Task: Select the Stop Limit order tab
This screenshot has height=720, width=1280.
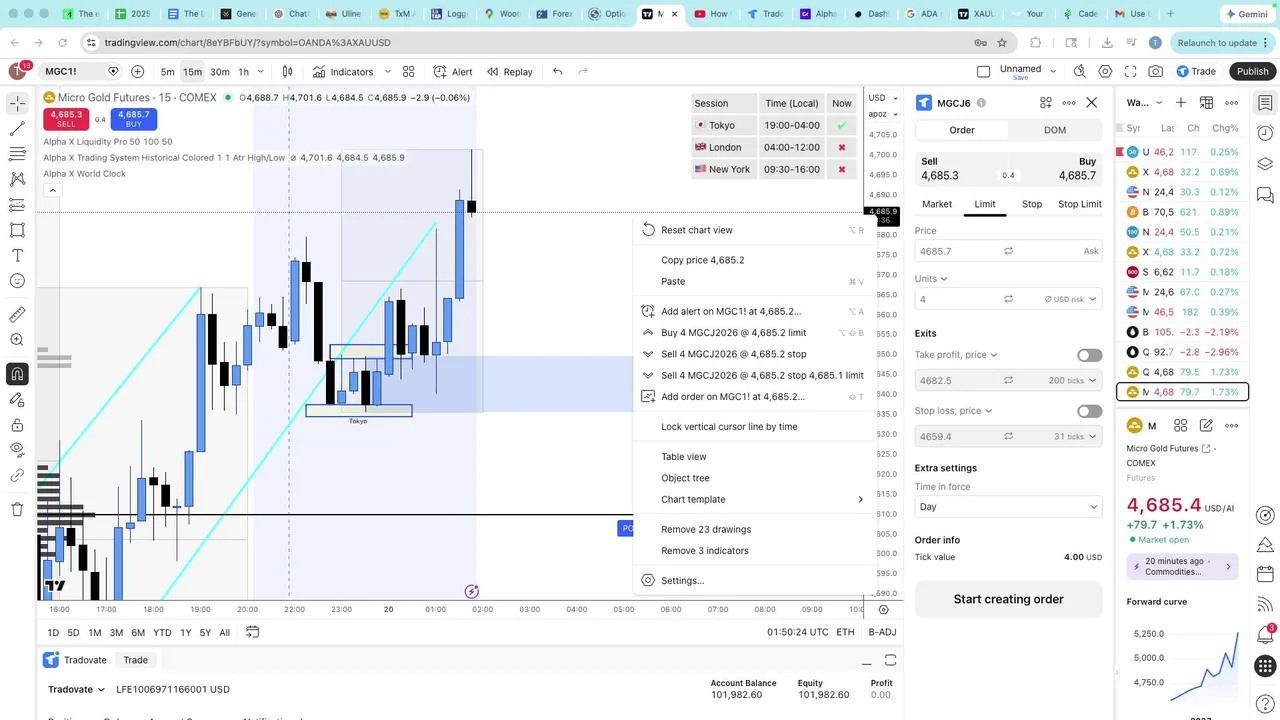Action: [1079, 204]
